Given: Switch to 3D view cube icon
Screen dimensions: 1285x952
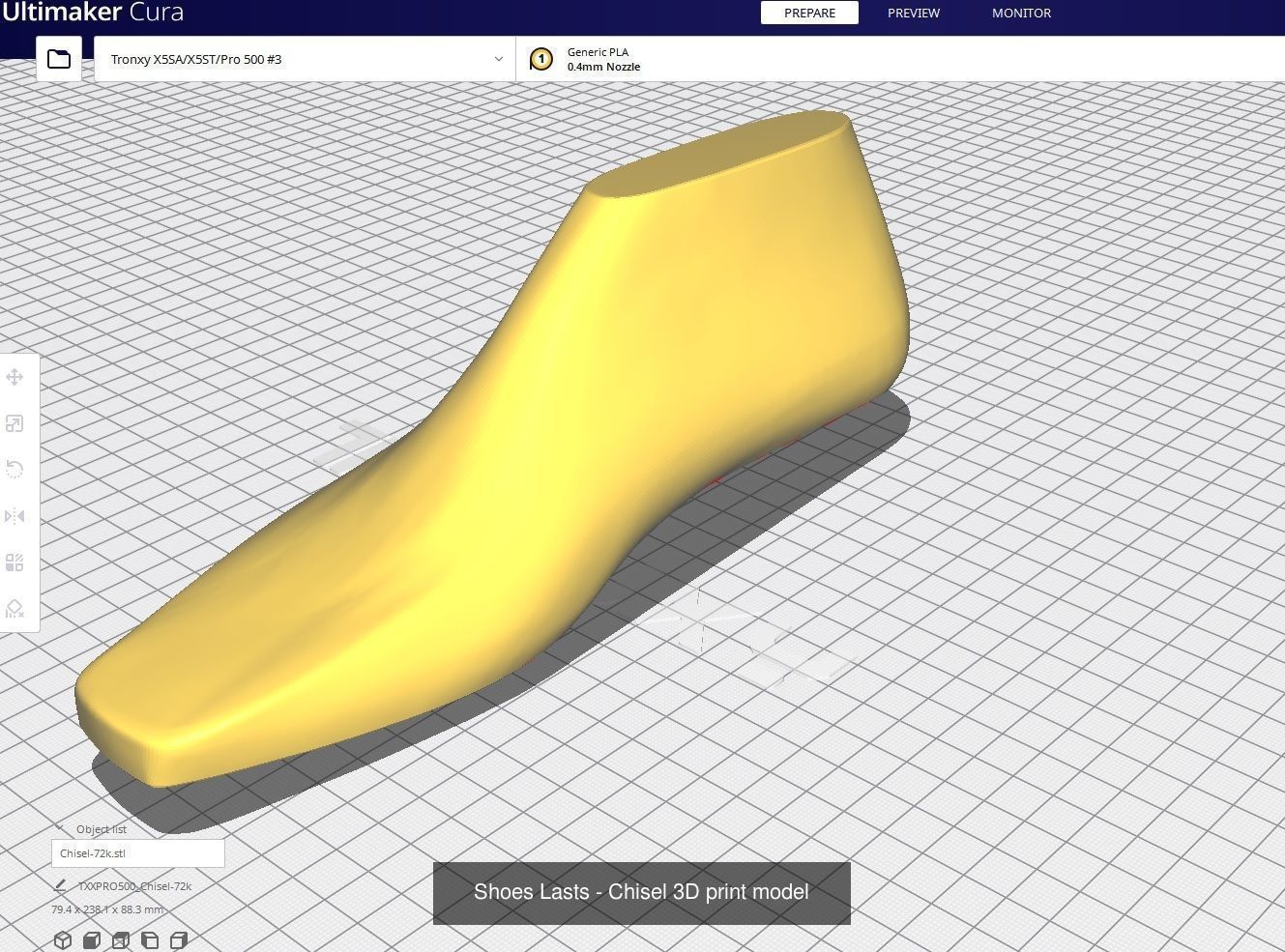Looking at the screenshot, I should pyautogui.click(x=63, y=940).
